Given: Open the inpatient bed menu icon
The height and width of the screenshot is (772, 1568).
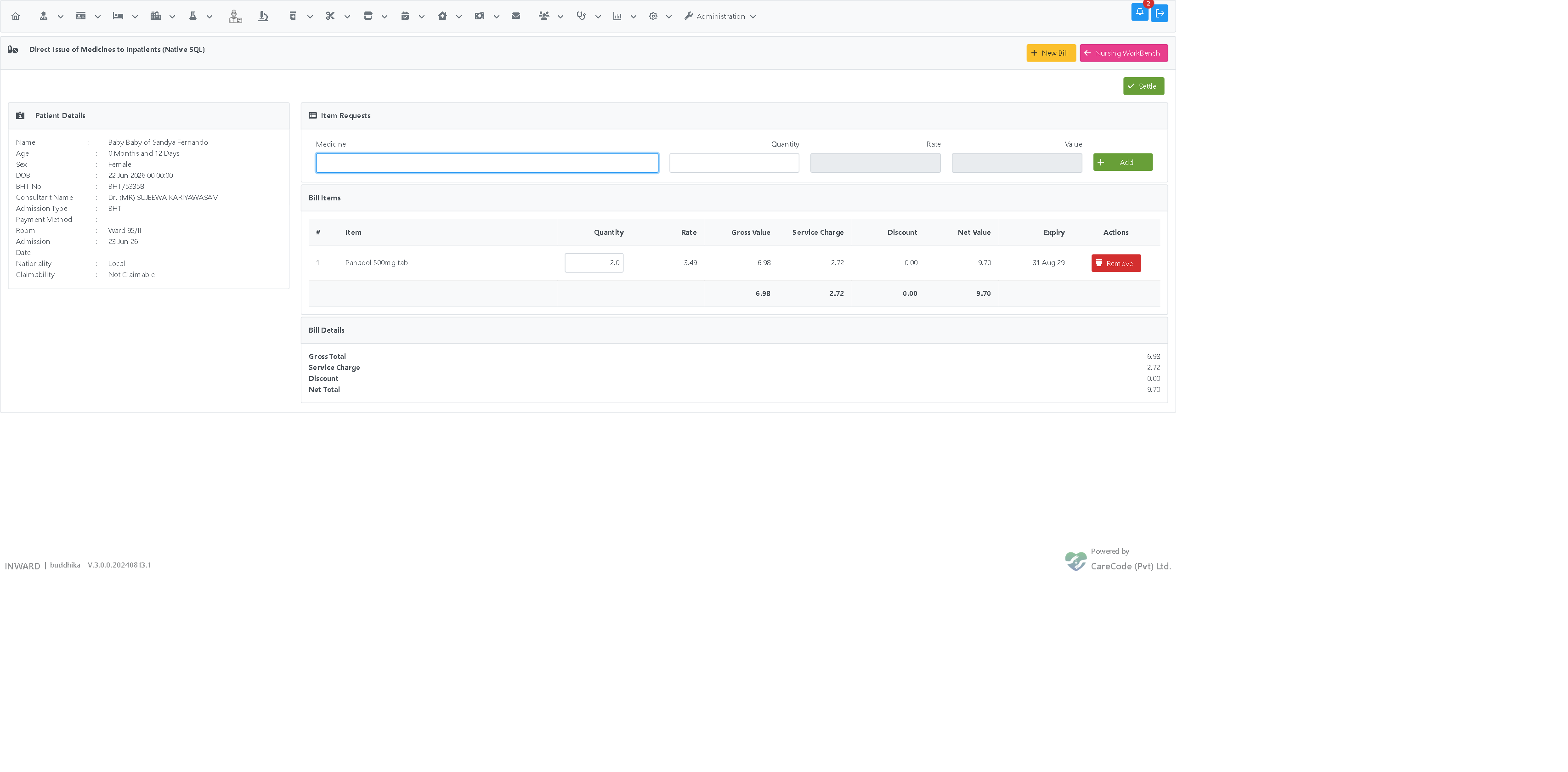Looking at the screenshot, I should (118, 17).
